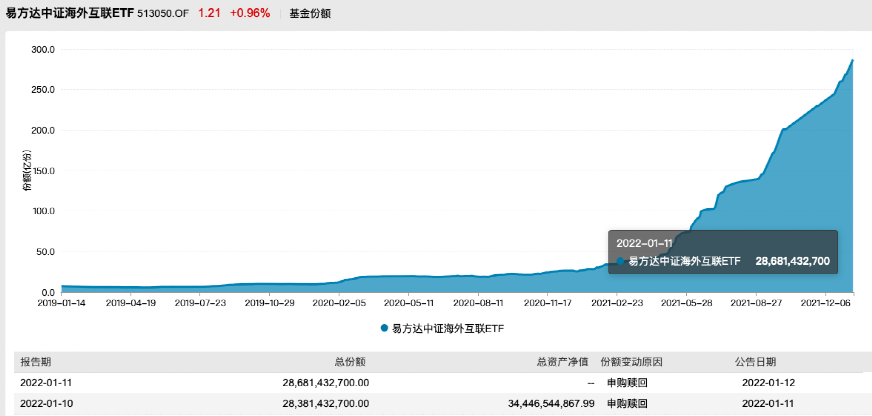Click the tooltip date 2022-01-11
Viewport: 872px width, 416px height.
pyautogui.click(x=645, y=244)
